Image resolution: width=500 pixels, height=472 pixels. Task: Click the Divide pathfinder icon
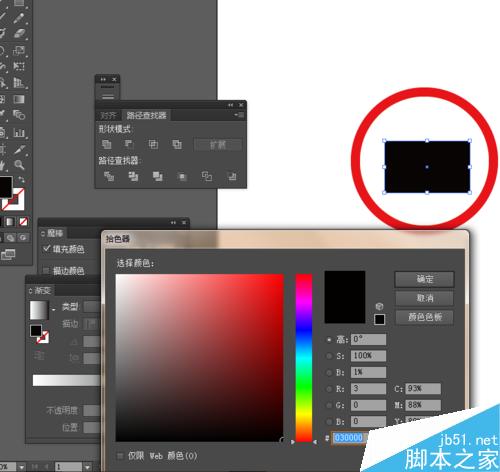click(x=109, y=176)
